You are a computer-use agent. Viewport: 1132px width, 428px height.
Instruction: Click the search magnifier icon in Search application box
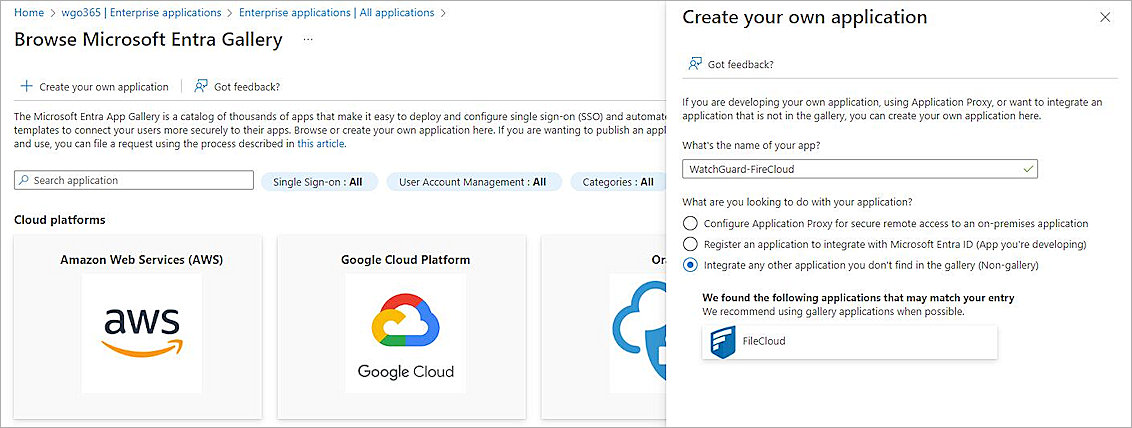pos(24,180)
